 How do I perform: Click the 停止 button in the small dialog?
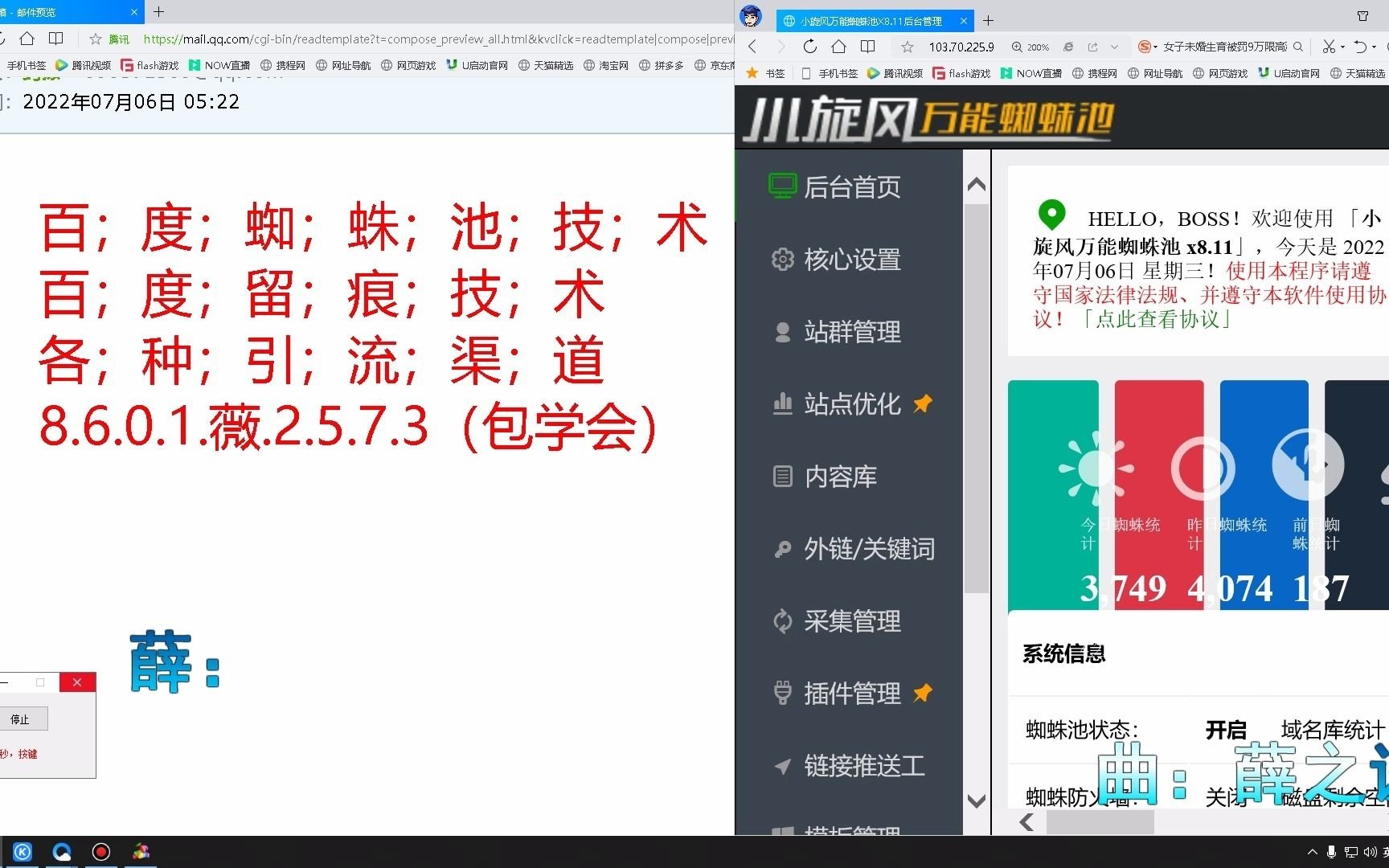[22, 719]
